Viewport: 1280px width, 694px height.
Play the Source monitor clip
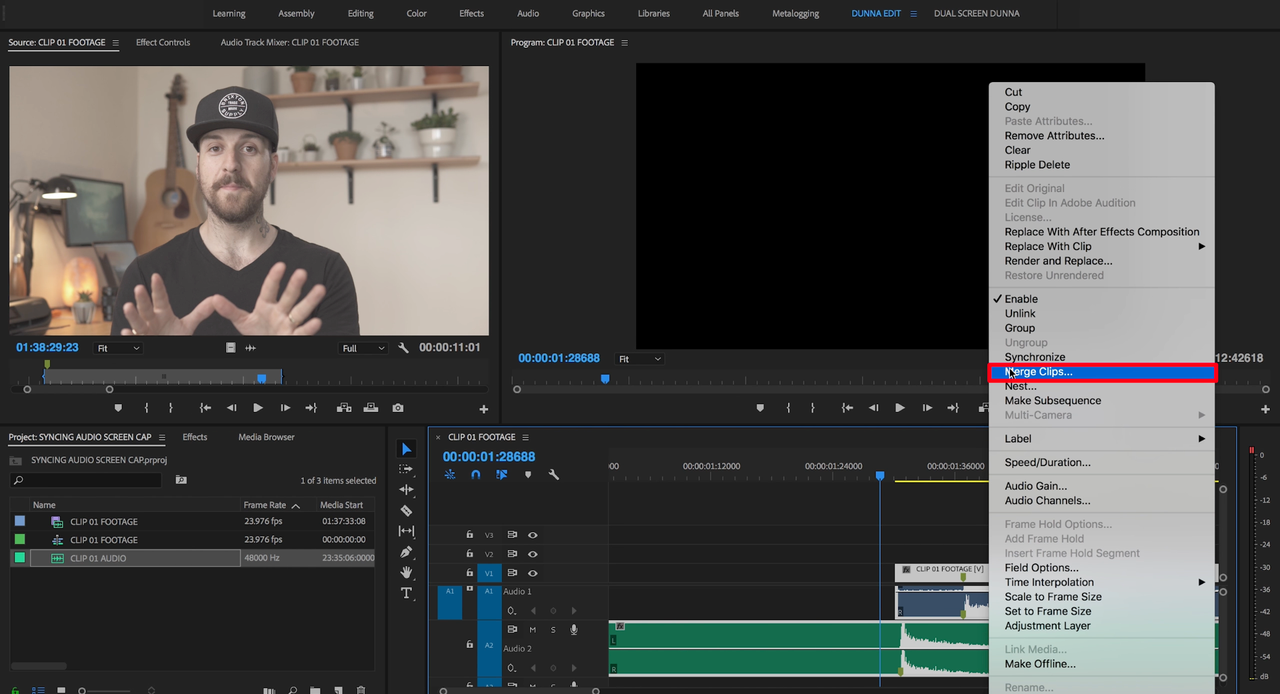(258, 408)
